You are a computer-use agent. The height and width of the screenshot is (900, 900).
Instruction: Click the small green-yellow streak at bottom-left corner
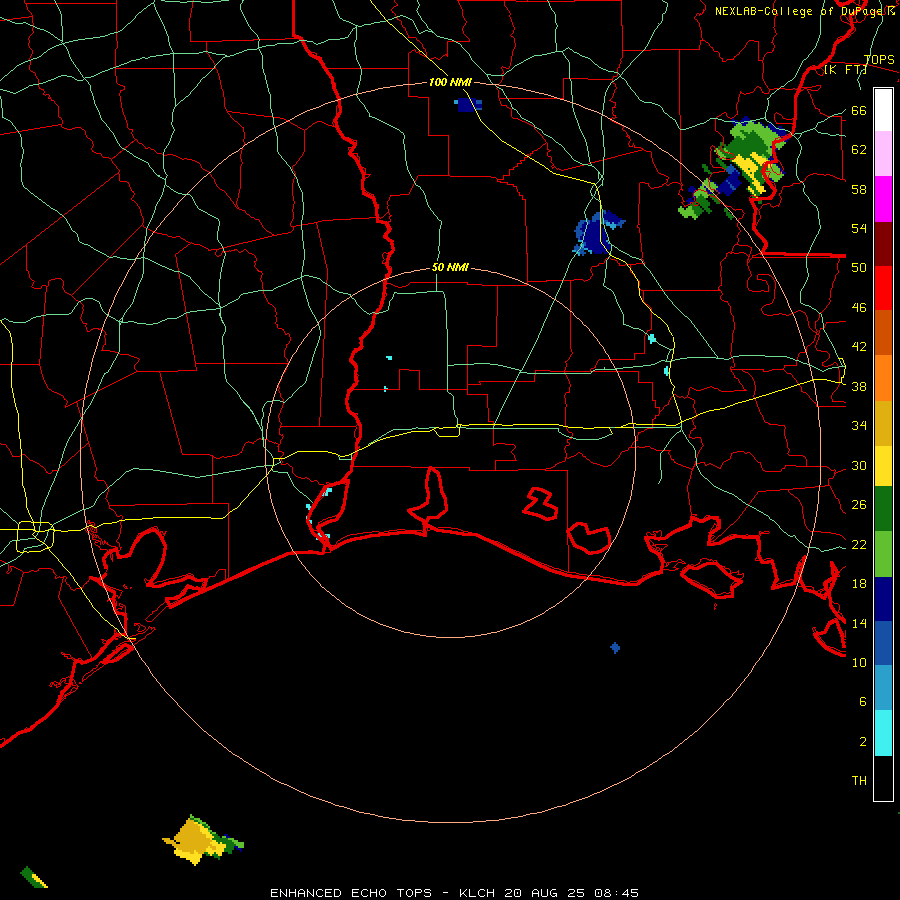click(x=34, y=878)
